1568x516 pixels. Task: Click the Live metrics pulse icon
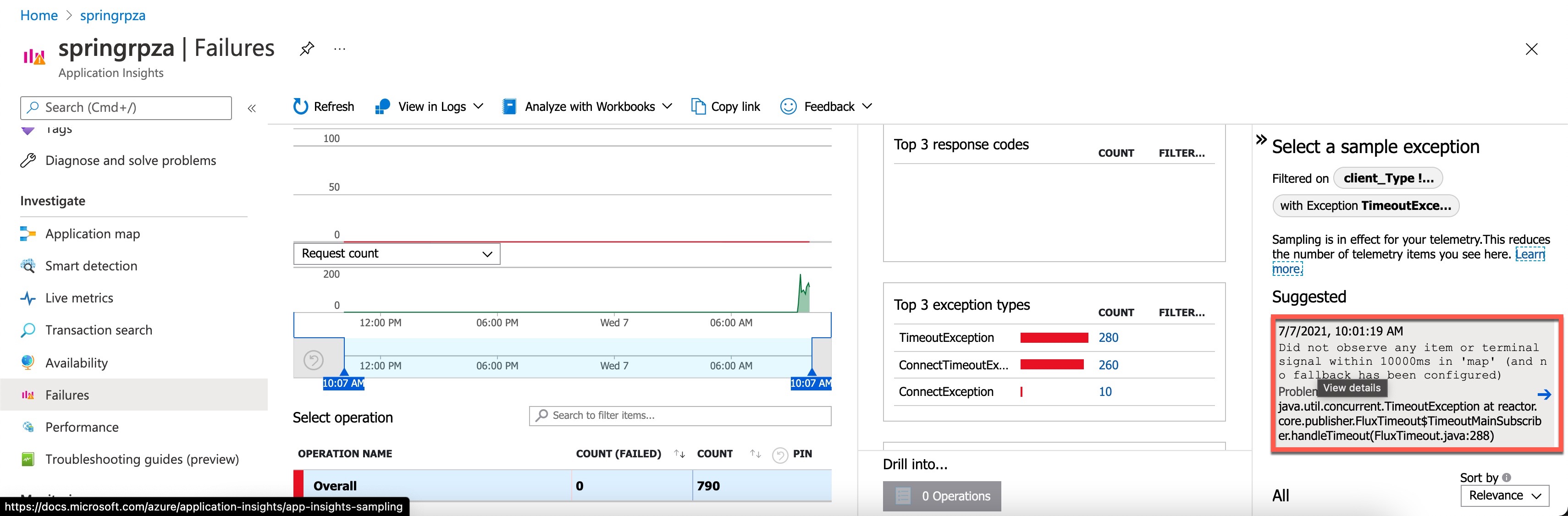(x=28, y=298)
